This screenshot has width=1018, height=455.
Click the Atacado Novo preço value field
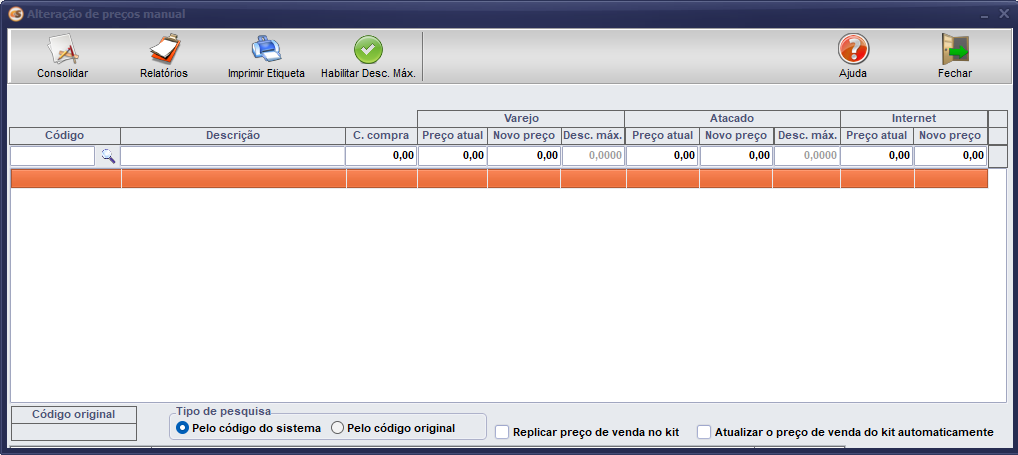(x=736, y=156)
